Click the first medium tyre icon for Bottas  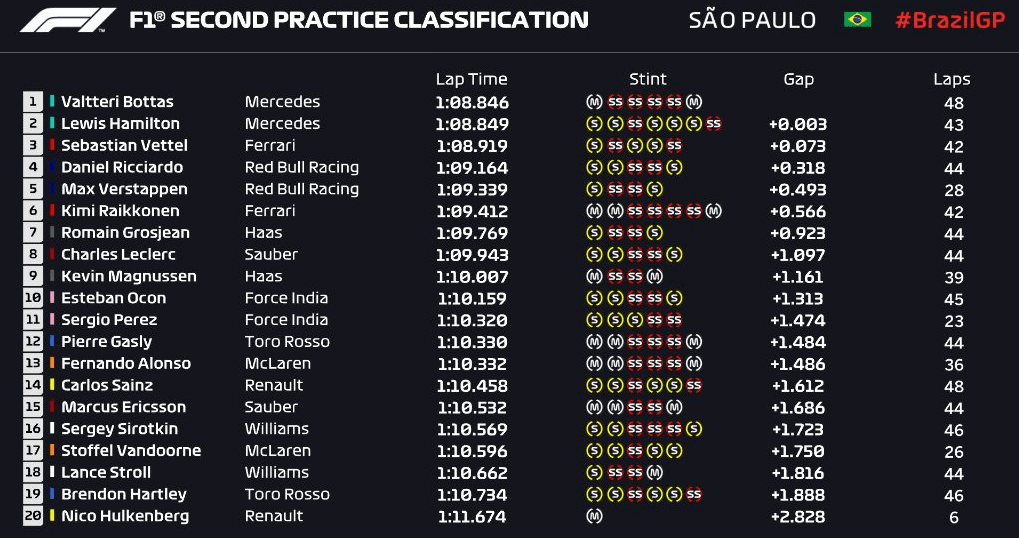click(x=594, y=102)
